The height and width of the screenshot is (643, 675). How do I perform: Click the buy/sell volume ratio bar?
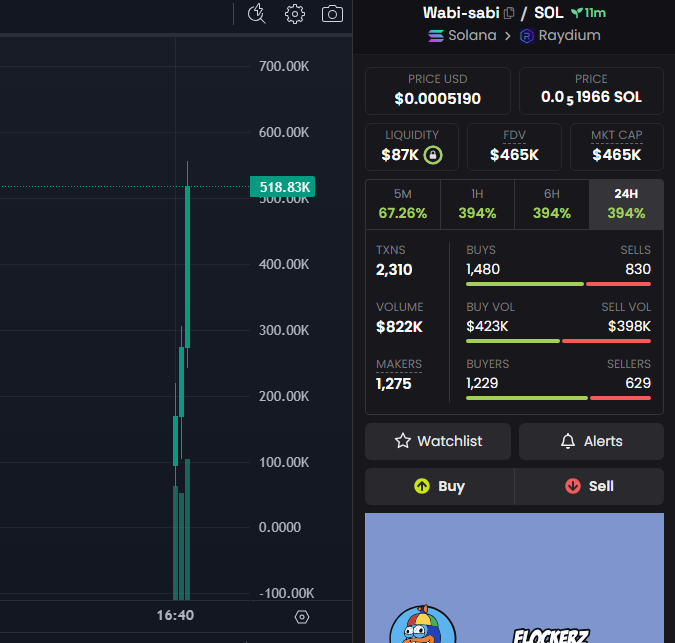[558, 341]
